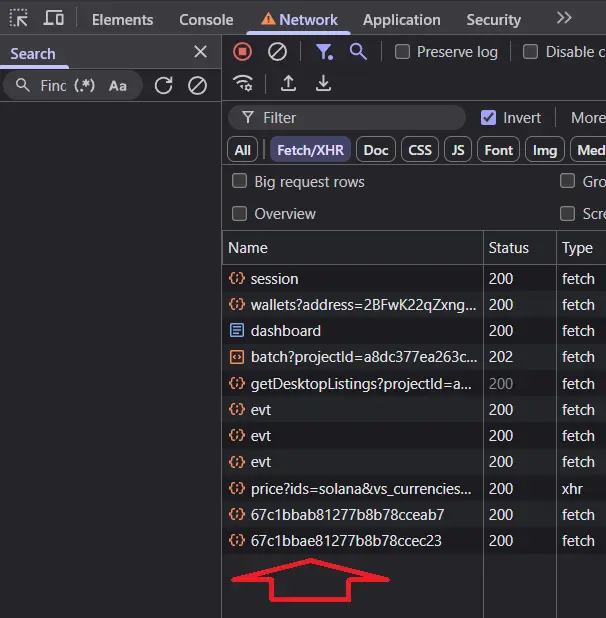Open network conditions wifi settings icon

pyautogui.click(x=243, y=83)
